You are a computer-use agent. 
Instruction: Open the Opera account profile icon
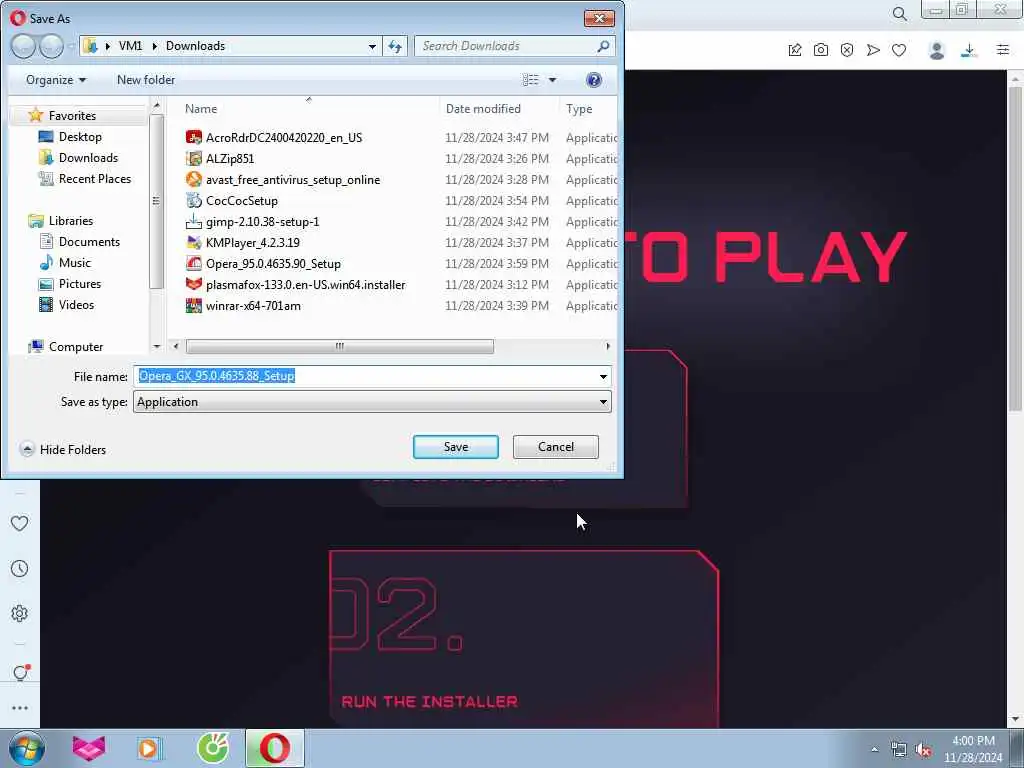tap(936, 50)
